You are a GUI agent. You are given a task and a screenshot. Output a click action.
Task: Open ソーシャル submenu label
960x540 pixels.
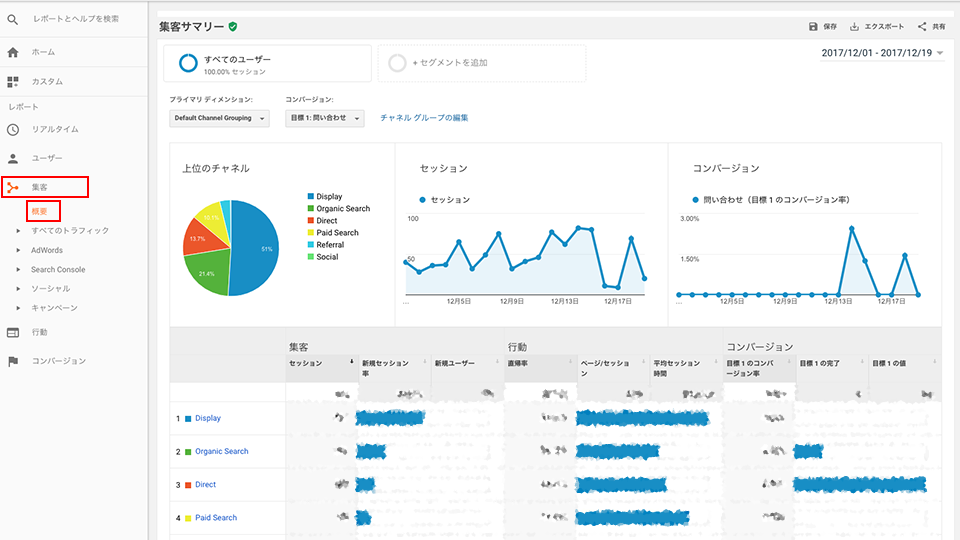coord(50,289)
